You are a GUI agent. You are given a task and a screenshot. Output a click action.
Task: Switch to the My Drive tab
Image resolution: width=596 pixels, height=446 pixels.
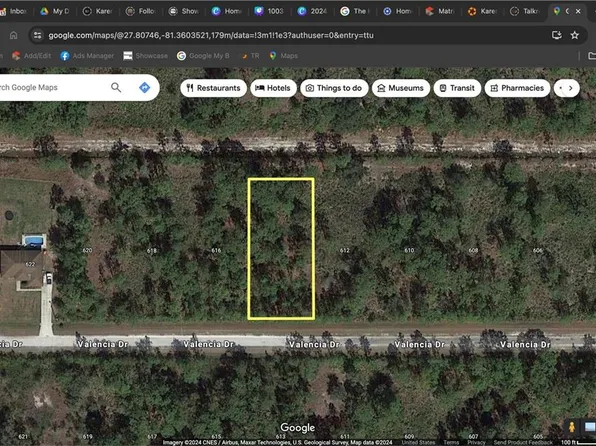click(56, 11)
